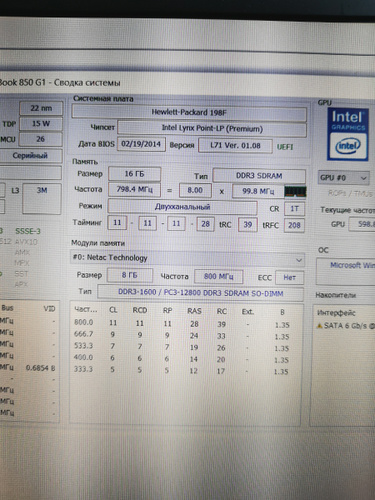375x500 pixels.
Task: Select the BIOS date 02/19/2014 field
Action: pyautogui.click(x=141, y=144)
